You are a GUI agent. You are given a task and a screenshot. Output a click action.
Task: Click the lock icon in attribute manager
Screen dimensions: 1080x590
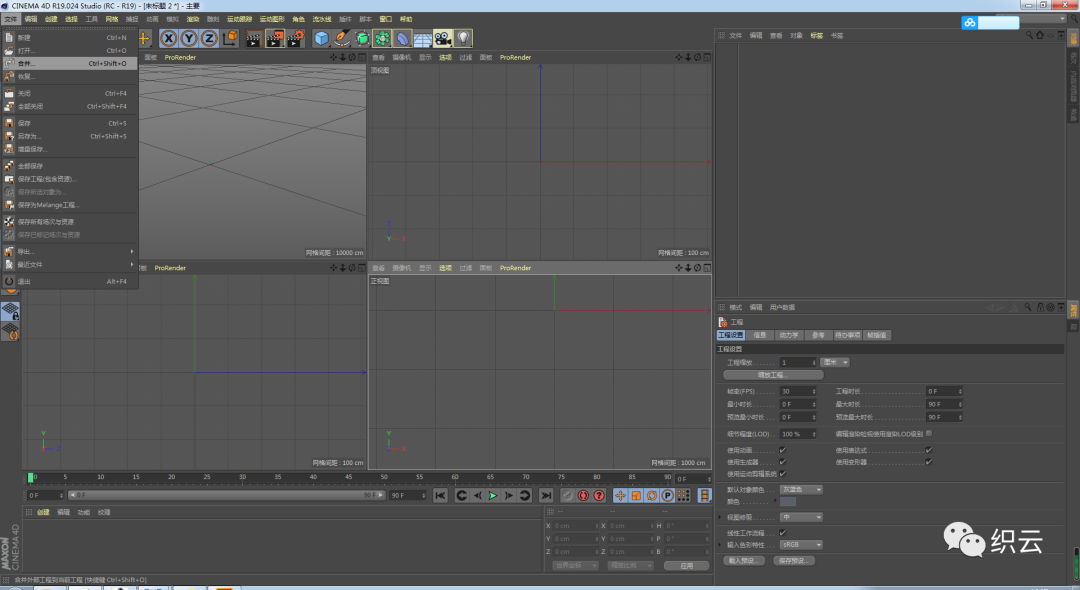1040,307
